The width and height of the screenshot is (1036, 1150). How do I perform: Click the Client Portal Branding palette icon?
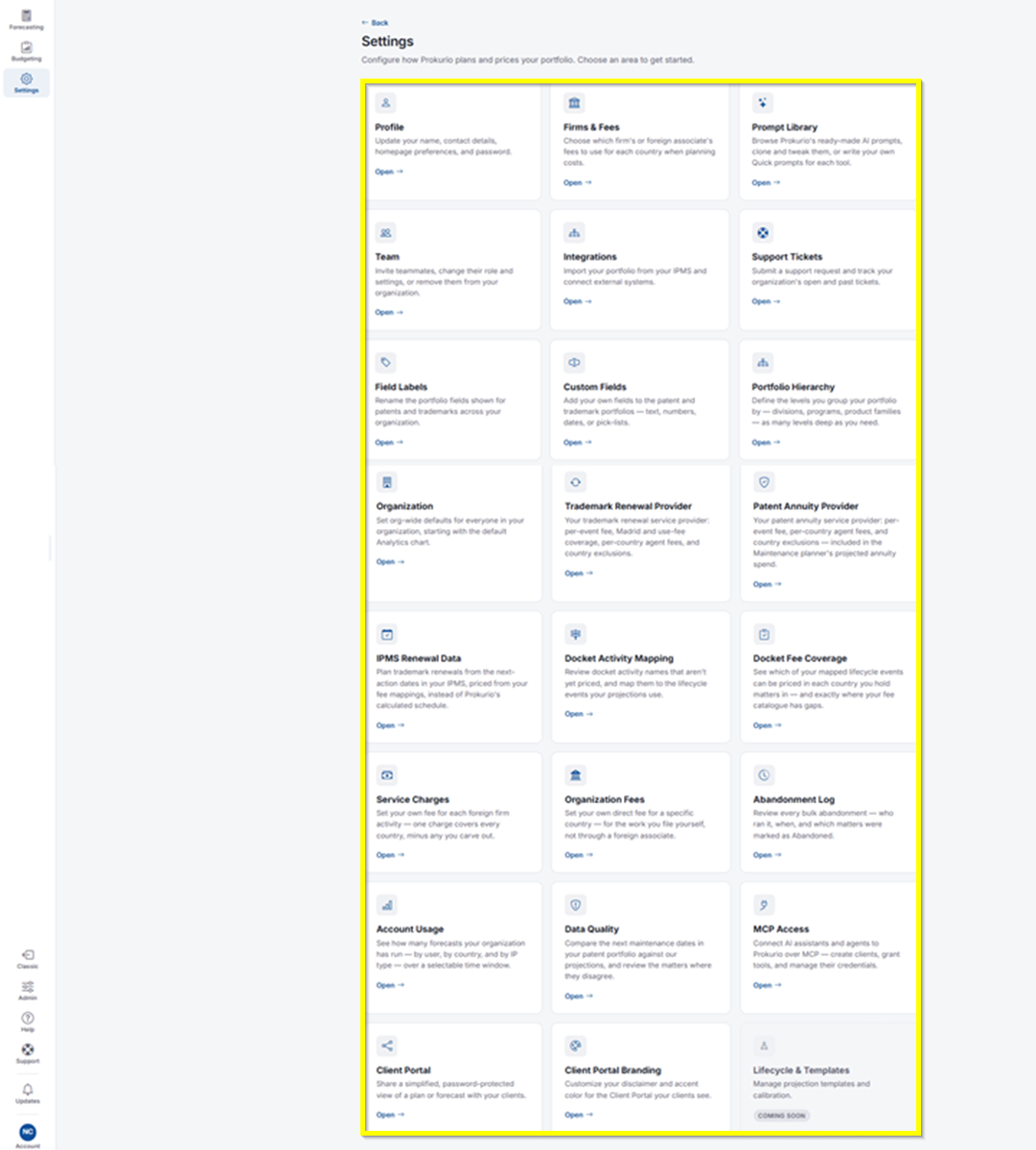pyautogui.click(x=575, y=1046)
